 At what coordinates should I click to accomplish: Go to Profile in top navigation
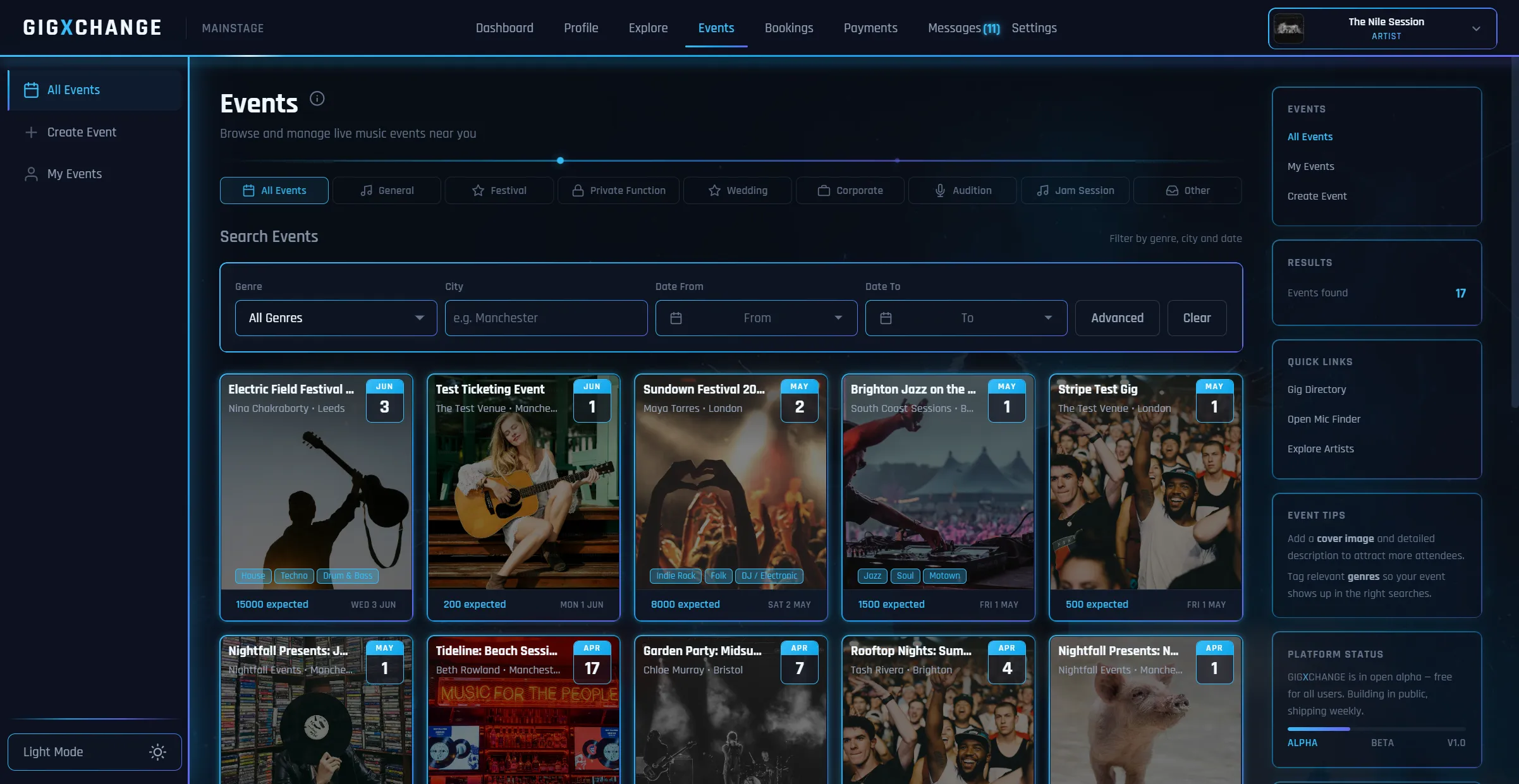coord(581,28)
